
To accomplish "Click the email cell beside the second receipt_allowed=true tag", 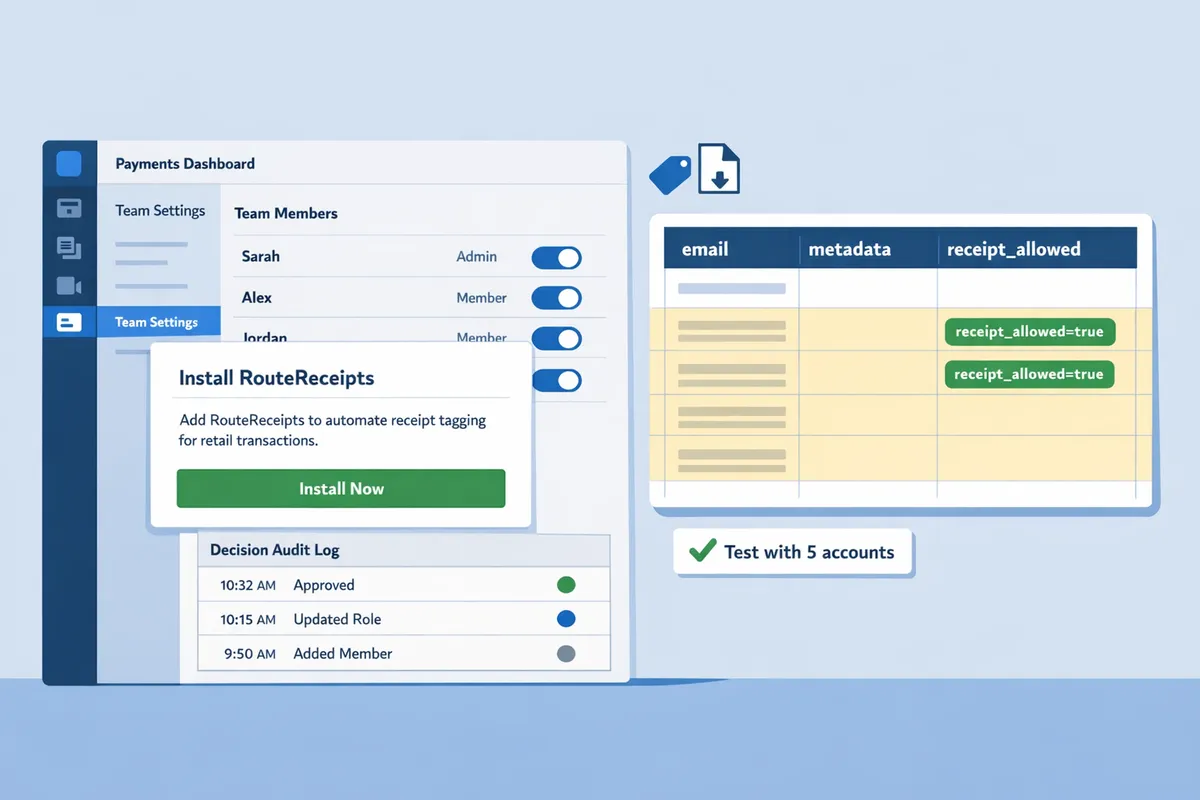I will pyautogui.click(x=732, y=373).
